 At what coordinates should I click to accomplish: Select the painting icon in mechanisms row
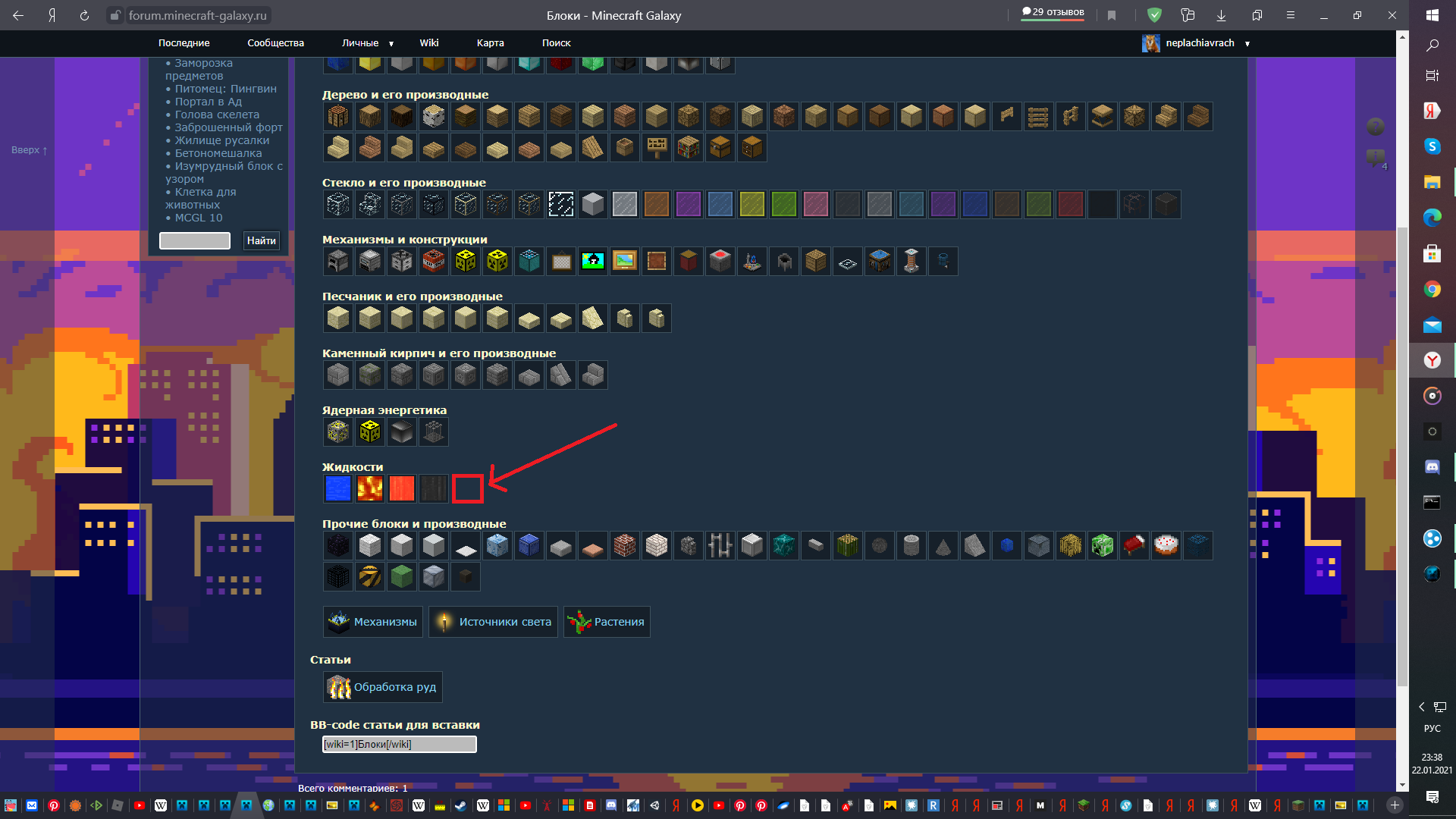(x=625, y=262)
